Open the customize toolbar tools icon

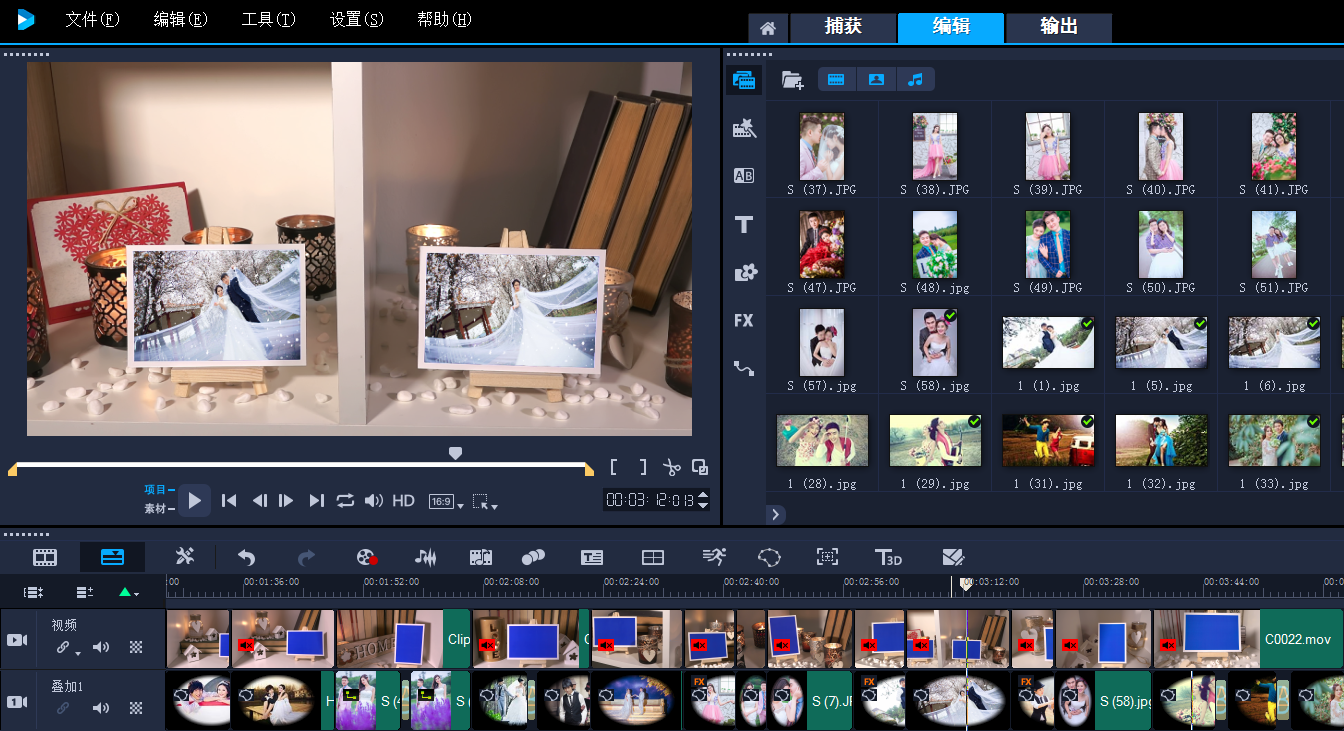click(x=185, y=557)
